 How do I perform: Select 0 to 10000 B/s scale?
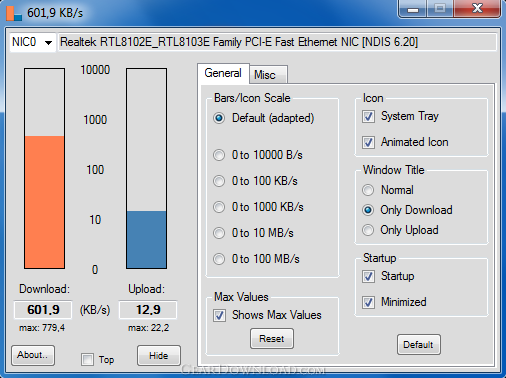[258, 155]
